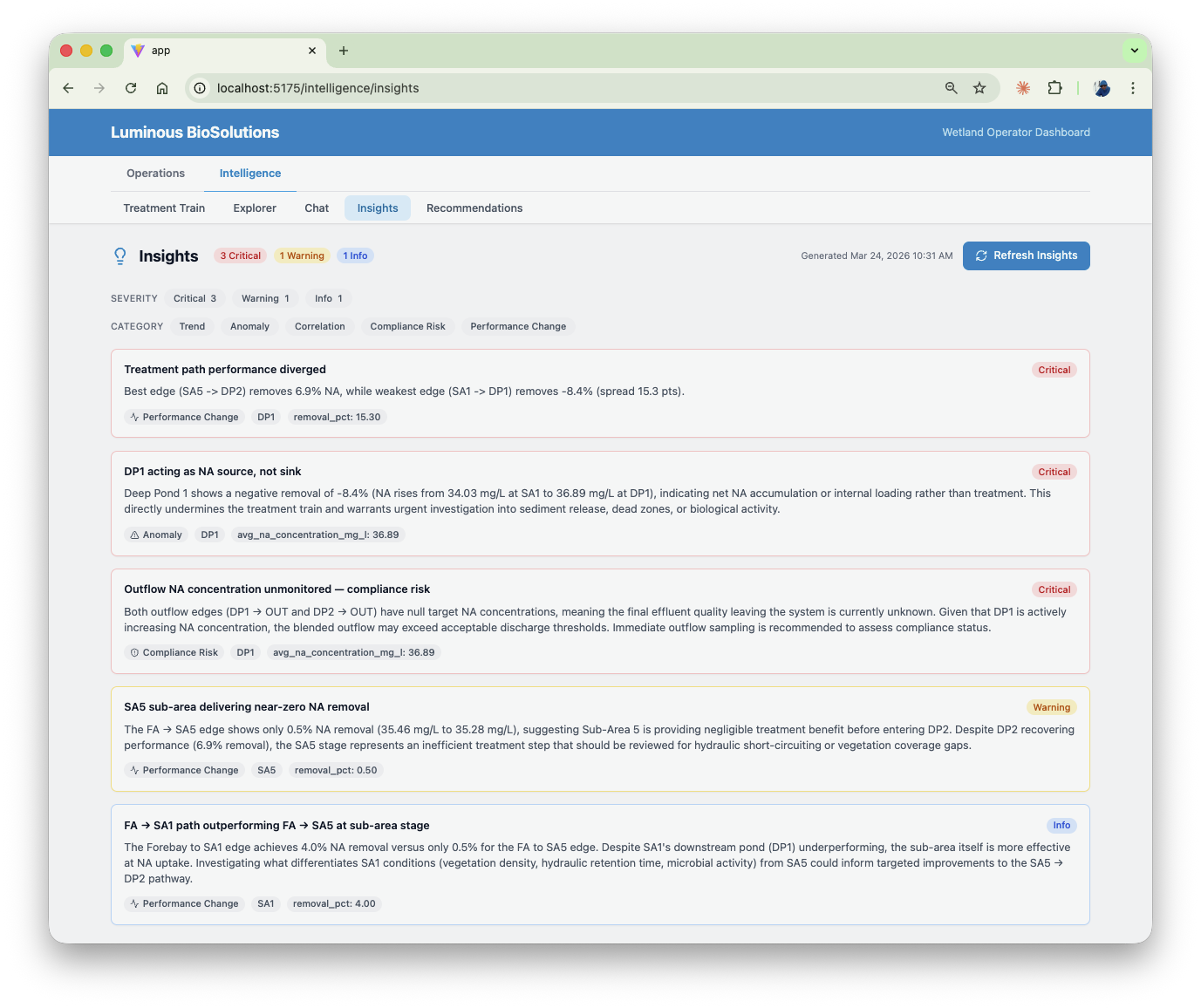Go back with the browser back arrow

(x=68, y=88)
